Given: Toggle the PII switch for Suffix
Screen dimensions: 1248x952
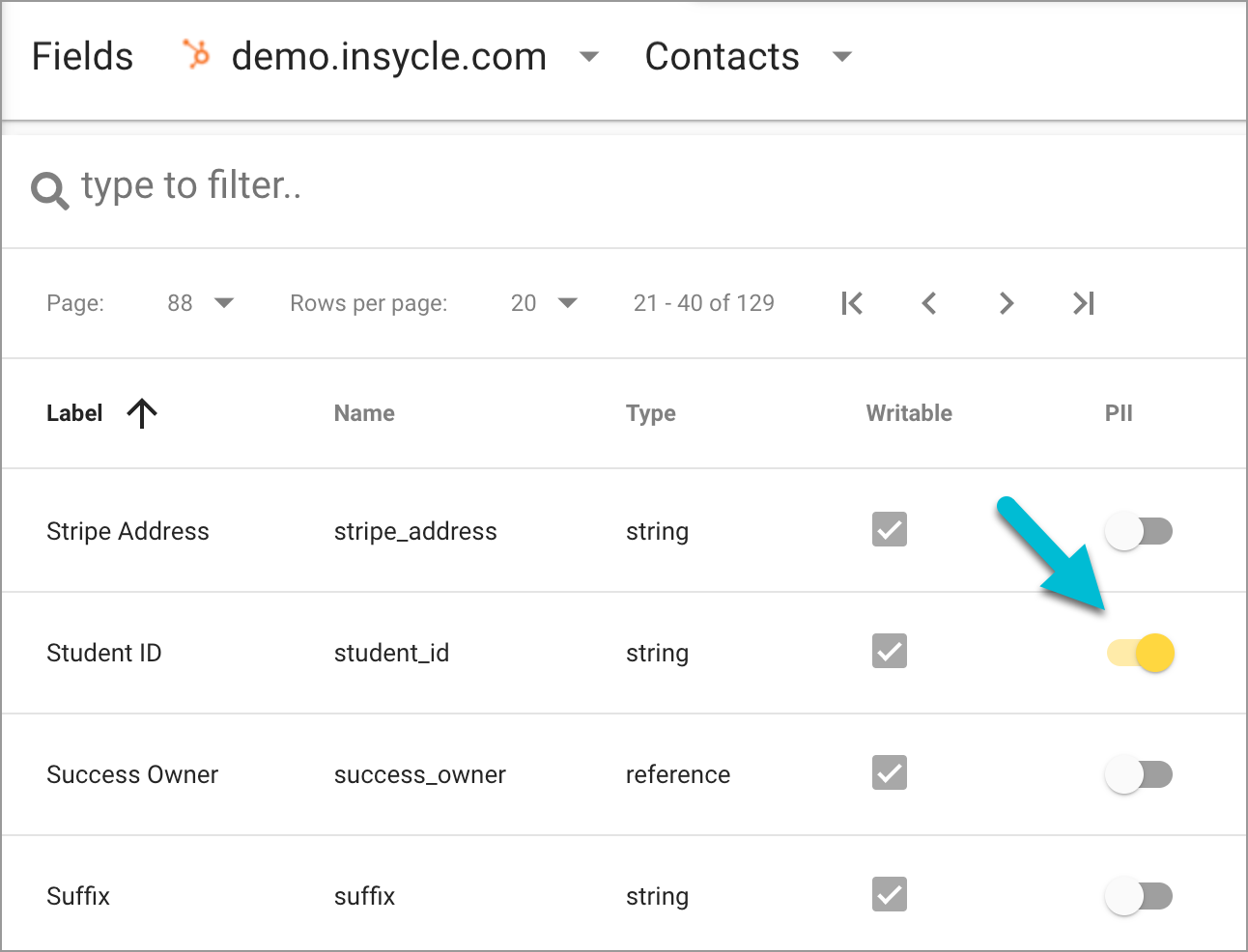Looking at the screenshot, I should tap(1139, 896).
